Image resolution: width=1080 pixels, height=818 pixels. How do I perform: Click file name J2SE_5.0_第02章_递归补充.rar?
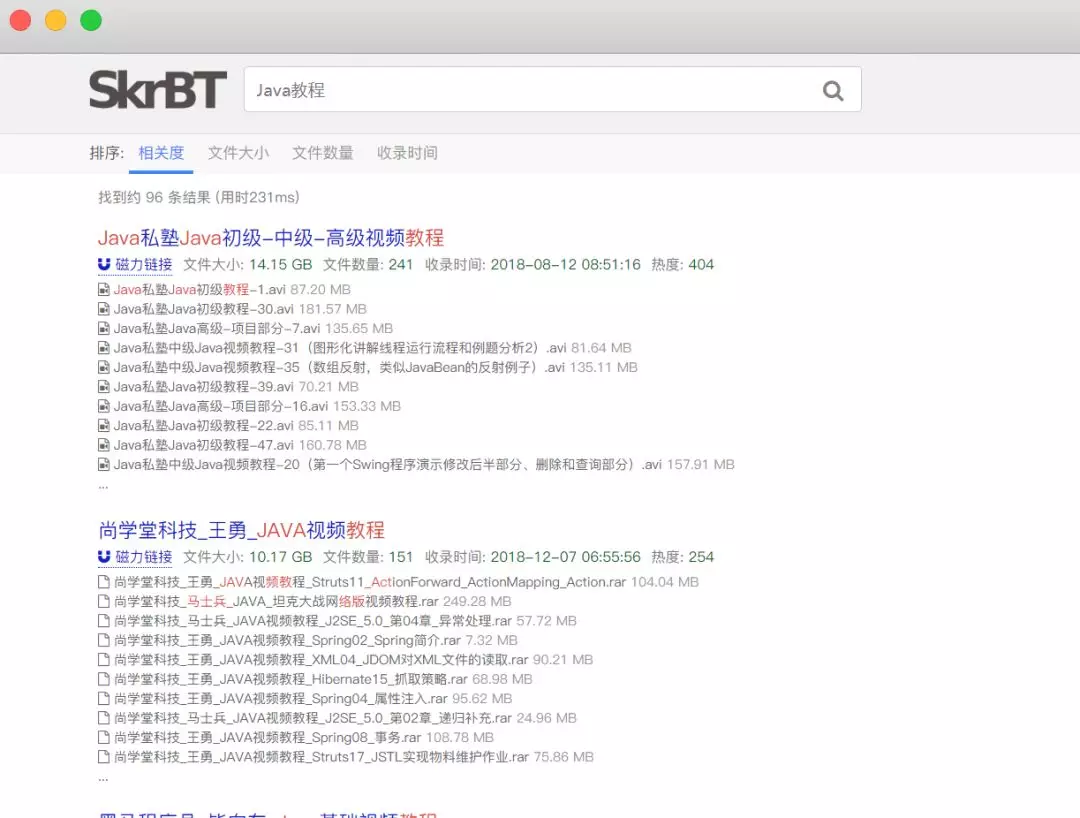click(313, 718)
